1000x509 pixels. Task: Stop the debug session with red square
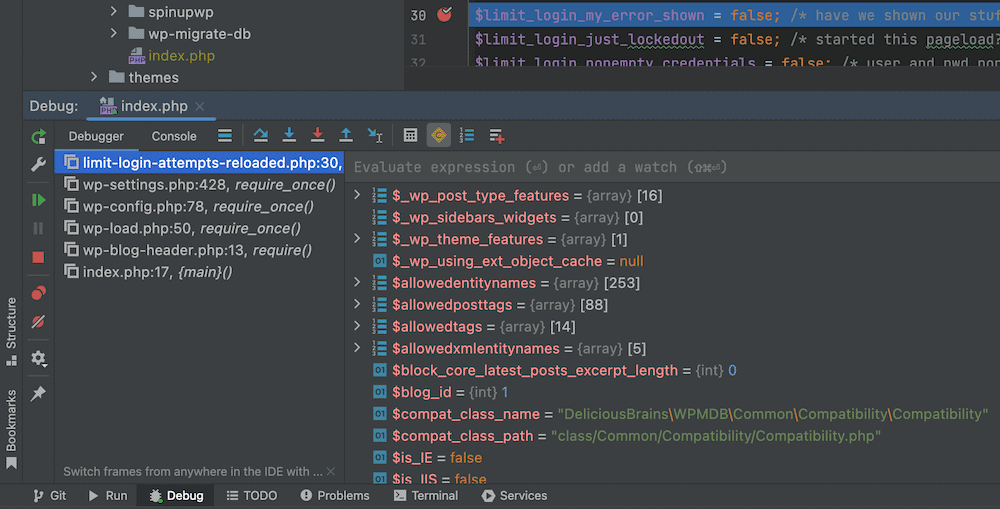pyautogui.click(x=38, y=257)
